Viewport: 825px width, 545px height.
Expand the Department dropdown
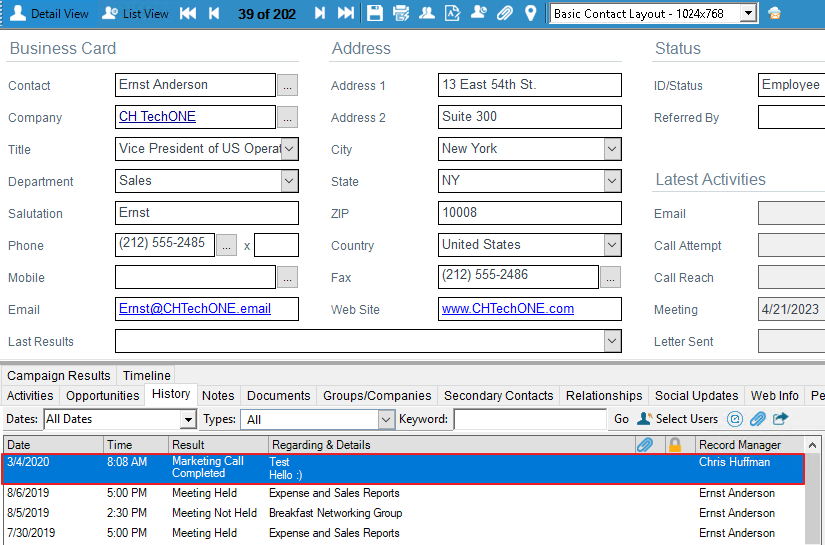click(289, 181)
